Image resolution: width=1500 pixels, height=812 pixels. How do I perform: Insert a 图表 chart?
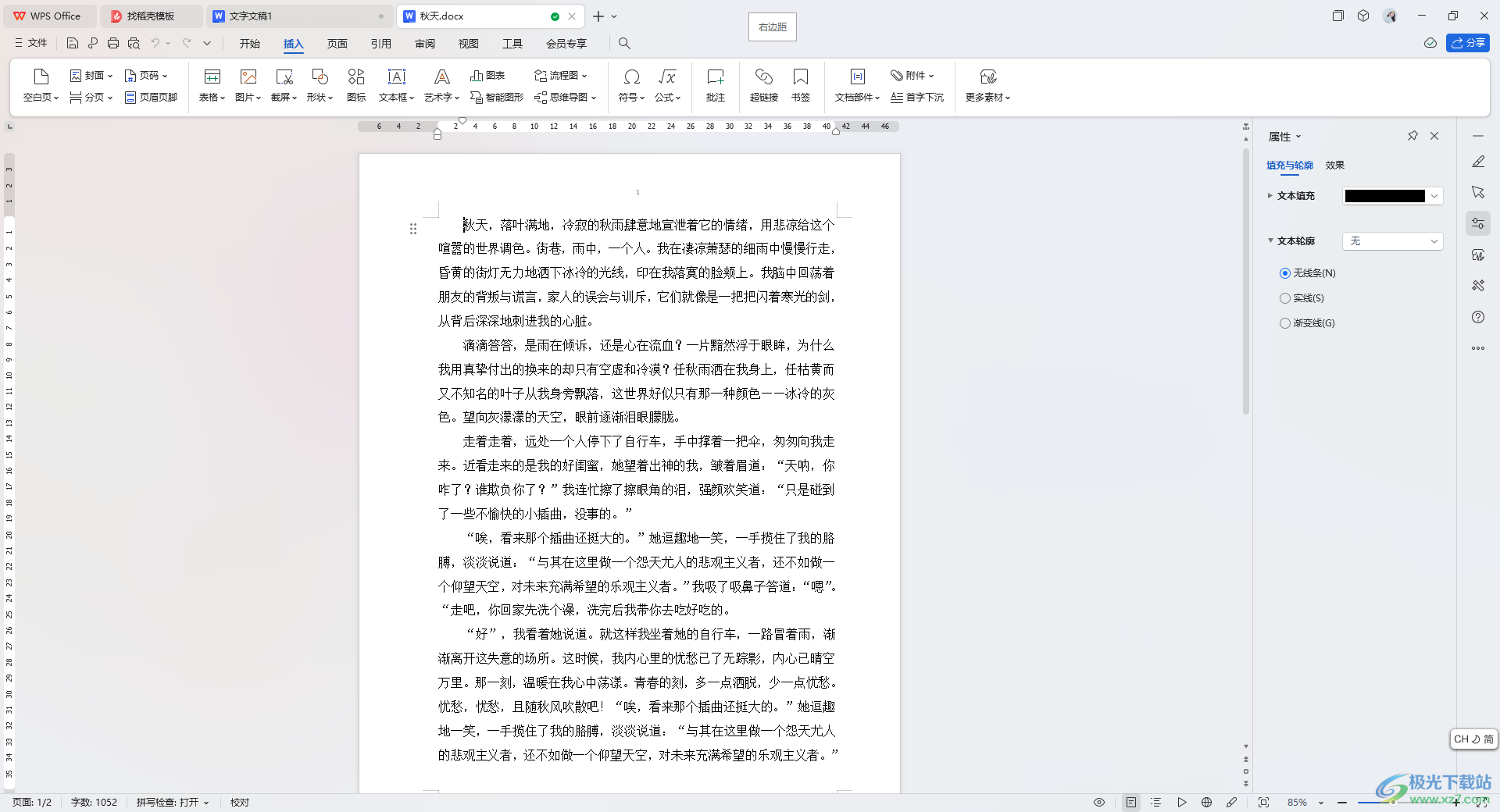point(487,76)
